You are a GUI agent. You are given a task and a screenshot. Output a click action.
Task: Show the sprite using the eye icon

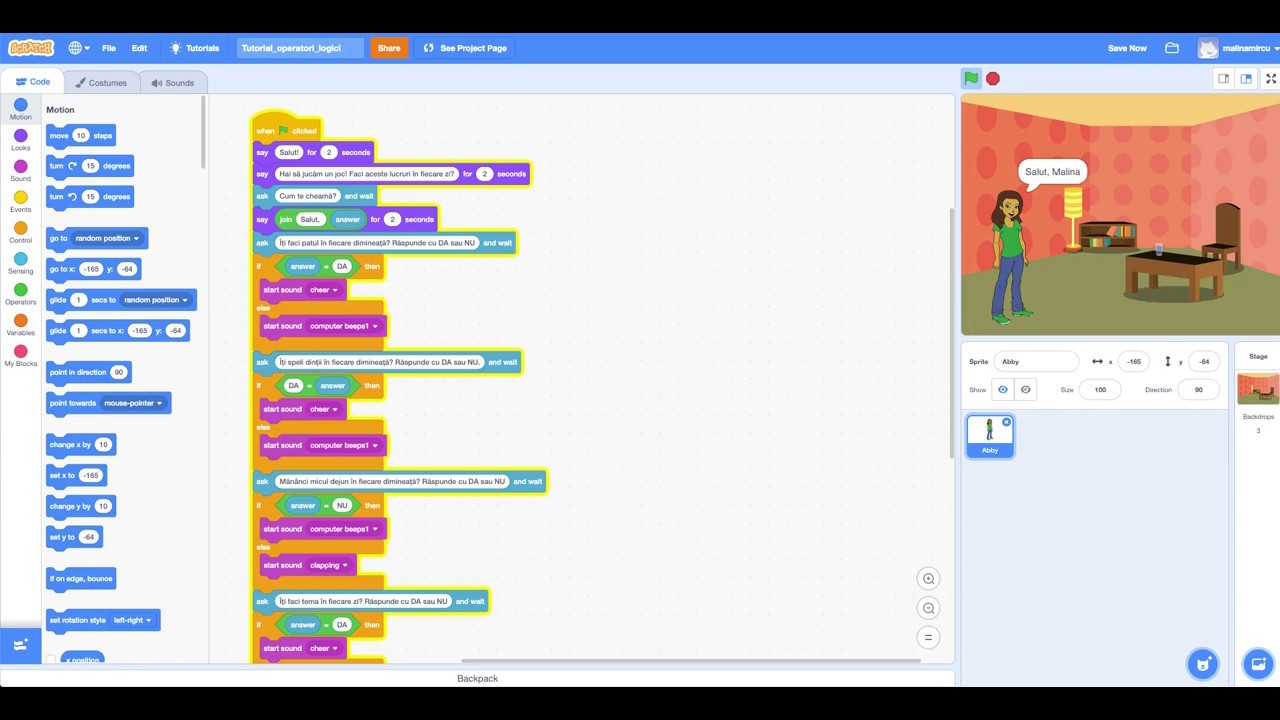tap(1003, 390)
